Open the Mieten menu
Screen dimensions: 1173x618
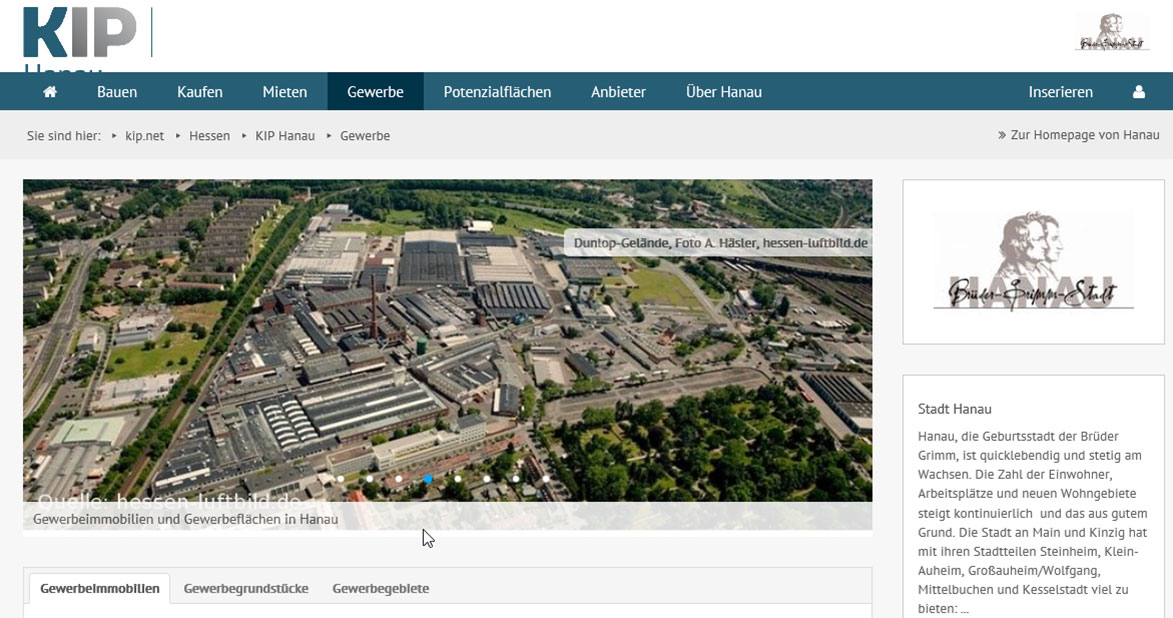pyautogui.click(x=285, y=92)
